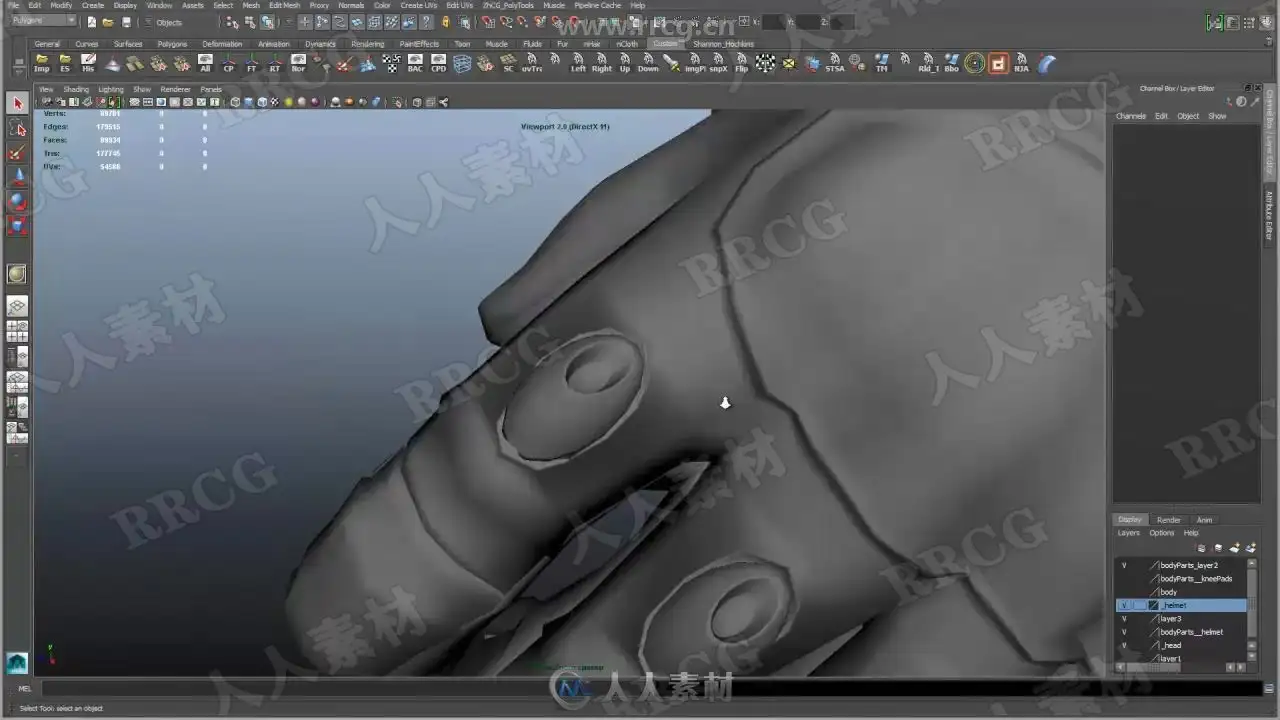Click the MEL command line input
Viewport: 1280px width, 720px height.
tap(650, 688)
